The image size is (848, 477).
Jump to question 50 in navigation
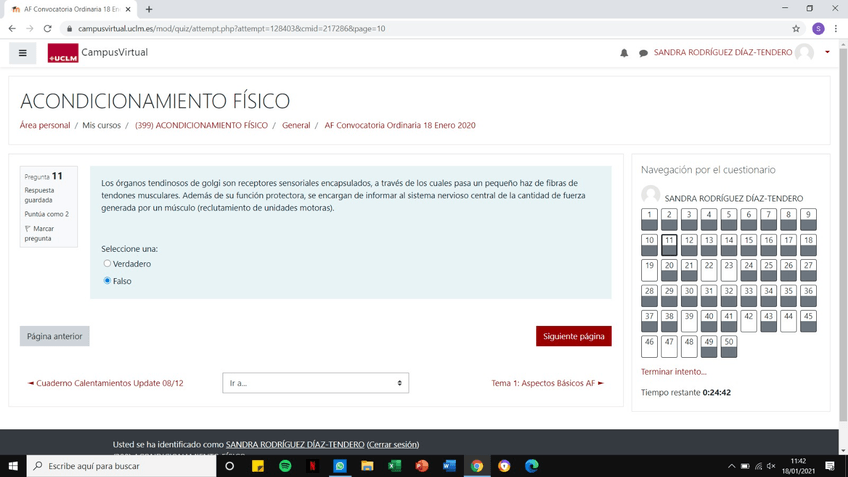tap(728, 347)
